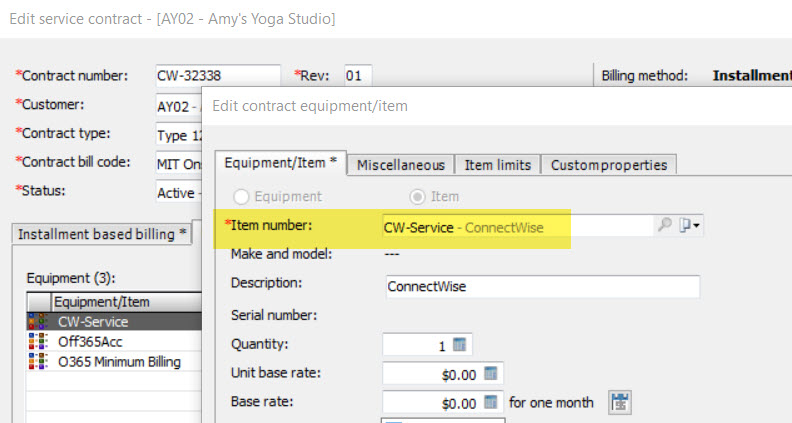
Task: Click the Description text field
Action: (542, 286)
